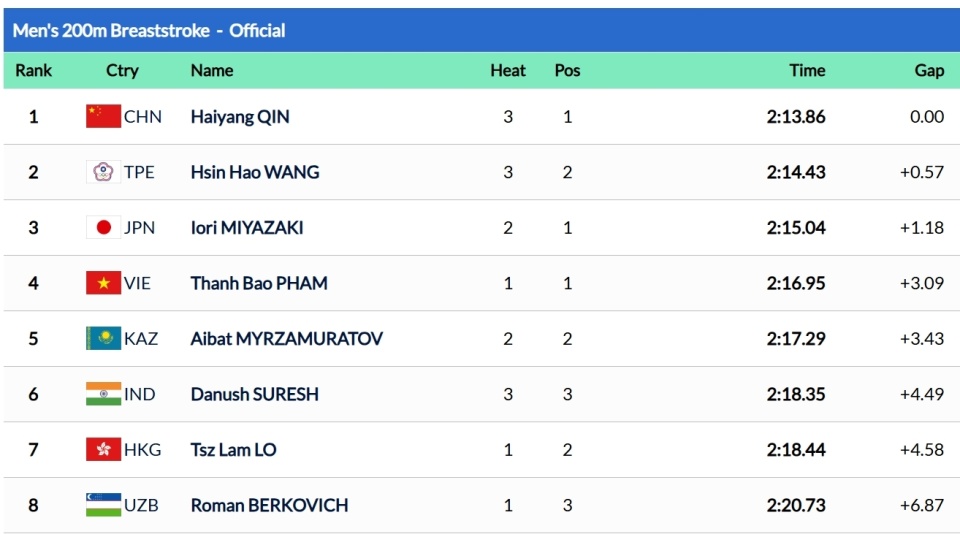Click Roman BERKOVICH's name
Viewport: 960px width, 534px height.
pos(269,505)
